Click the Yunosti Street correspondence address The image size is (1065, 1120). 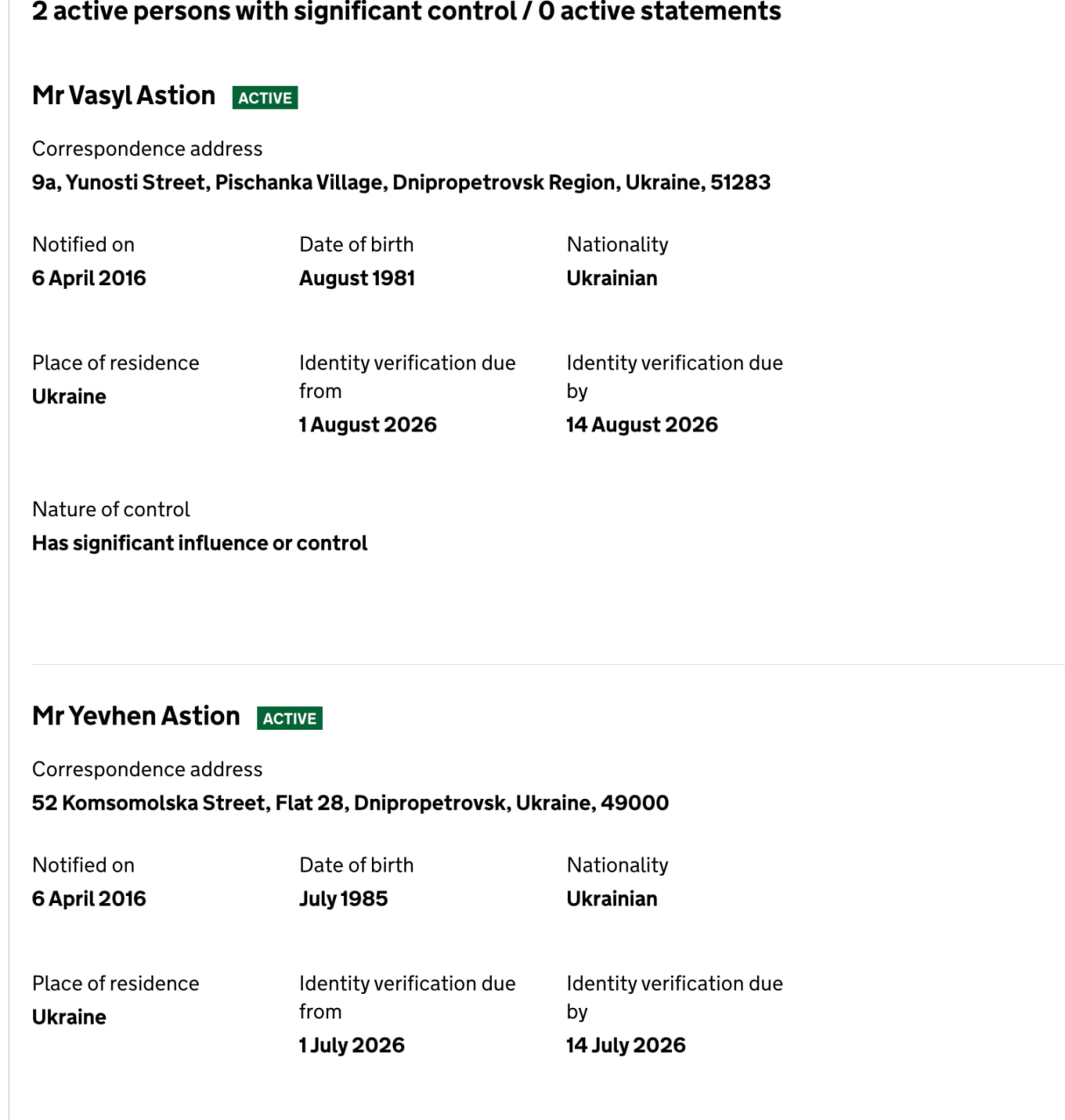[402, 182]
